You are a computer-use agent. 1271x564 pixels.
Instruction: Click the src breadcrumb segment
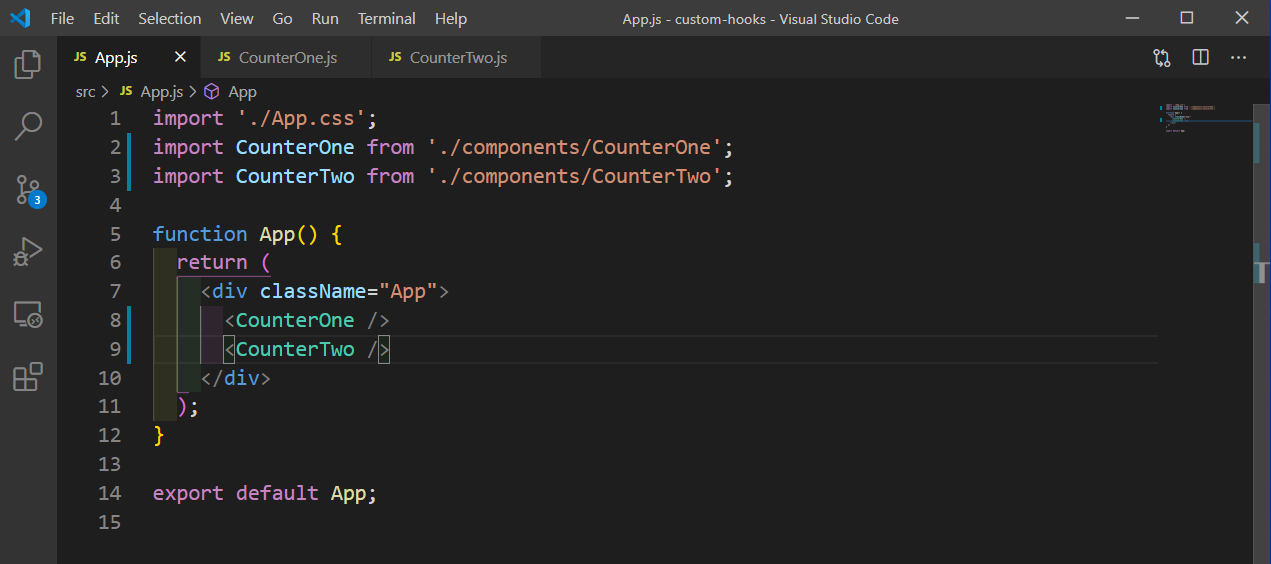click(x=86, y=91)
